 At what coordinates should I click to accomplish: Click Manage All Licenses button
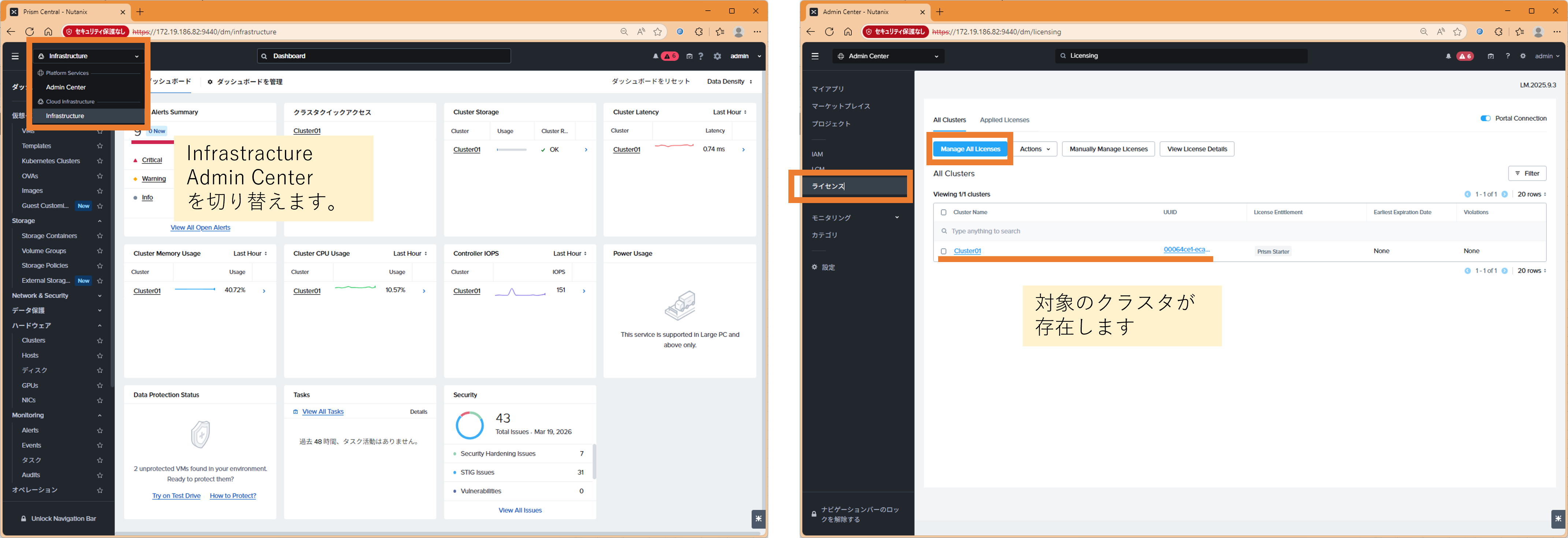970,149
